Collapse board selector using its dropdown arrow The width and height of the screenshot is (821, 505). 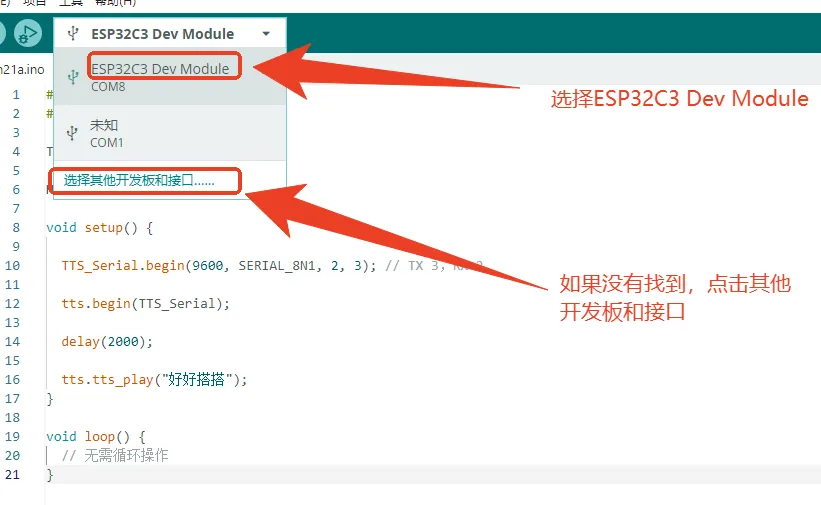[266, 34]
